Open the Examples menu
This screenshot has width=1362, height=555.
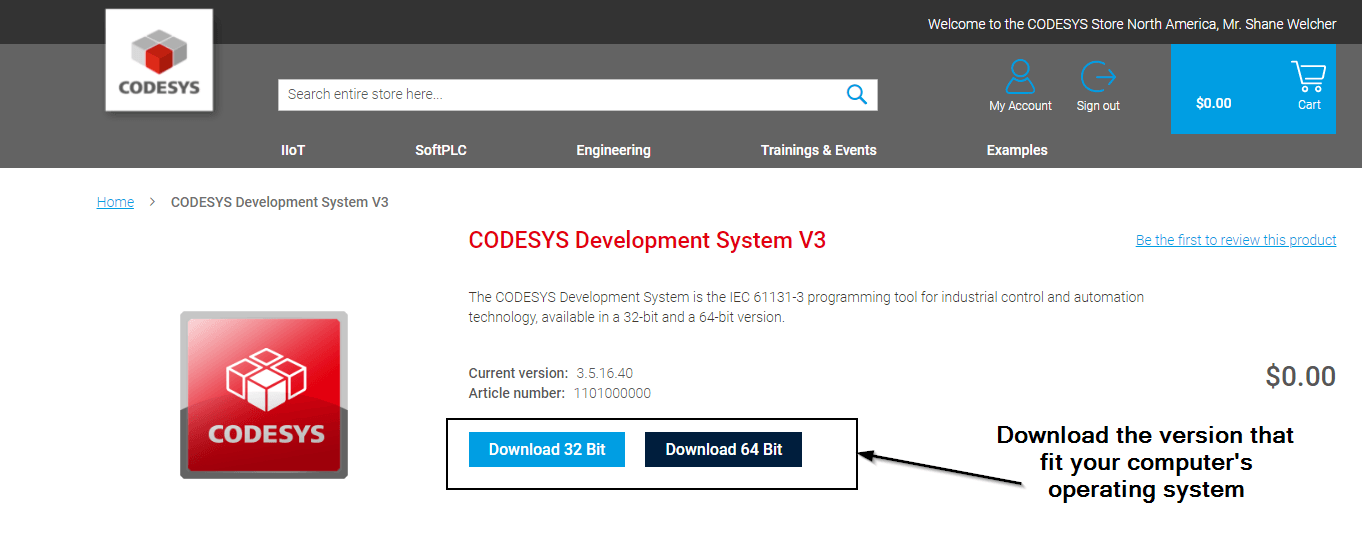tap(1017, 150)
